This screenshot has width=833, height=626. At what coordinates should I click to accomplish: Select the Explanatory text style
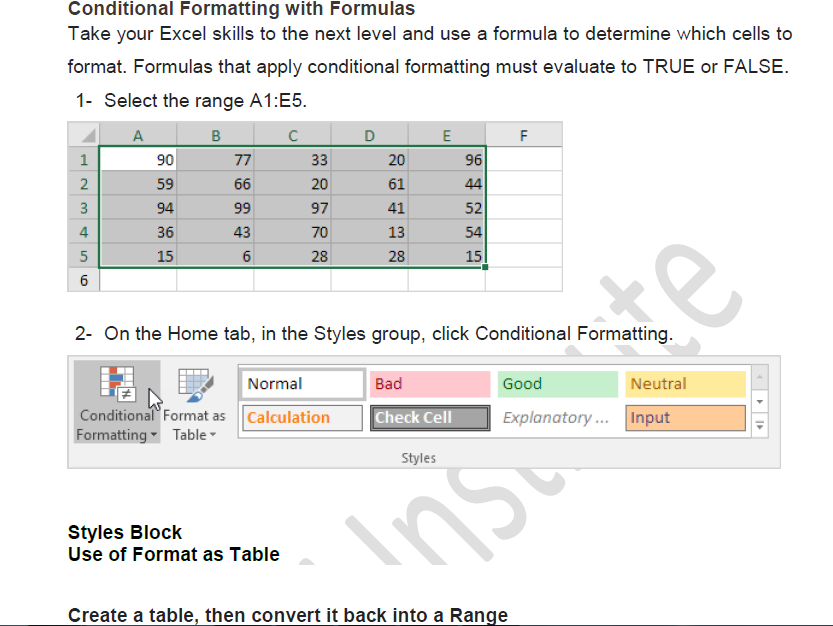click(x=558, y=418)
